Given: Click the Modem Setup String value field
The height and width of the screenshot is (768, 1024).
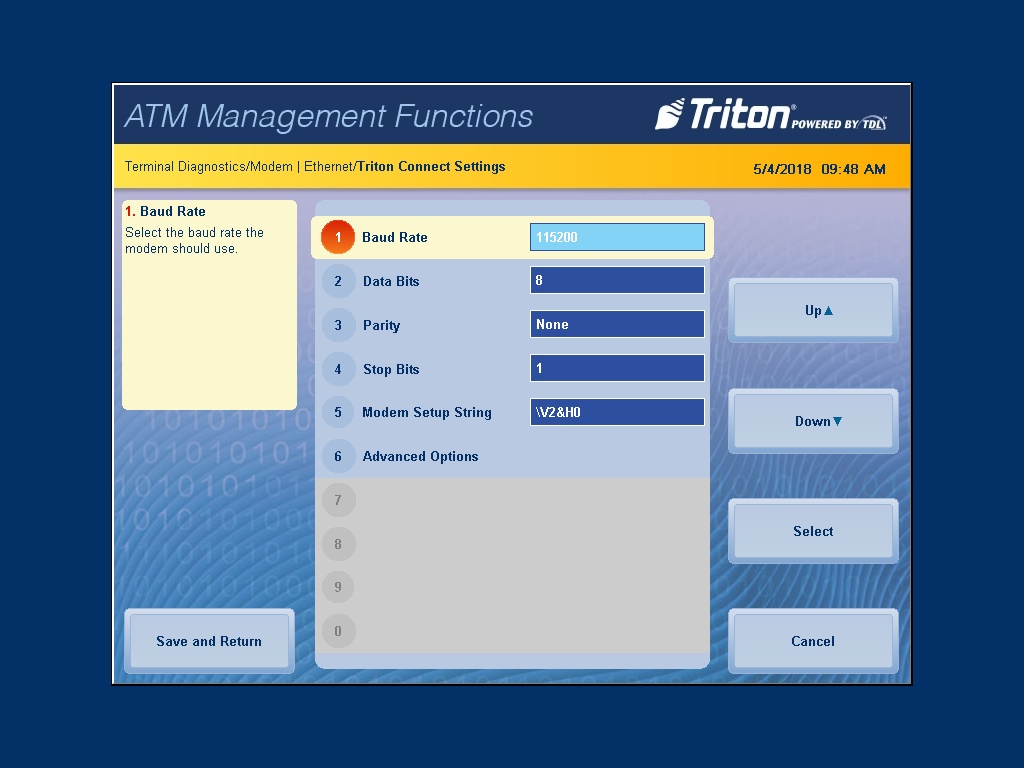Looking at the screenshot, I should point(617,412).
